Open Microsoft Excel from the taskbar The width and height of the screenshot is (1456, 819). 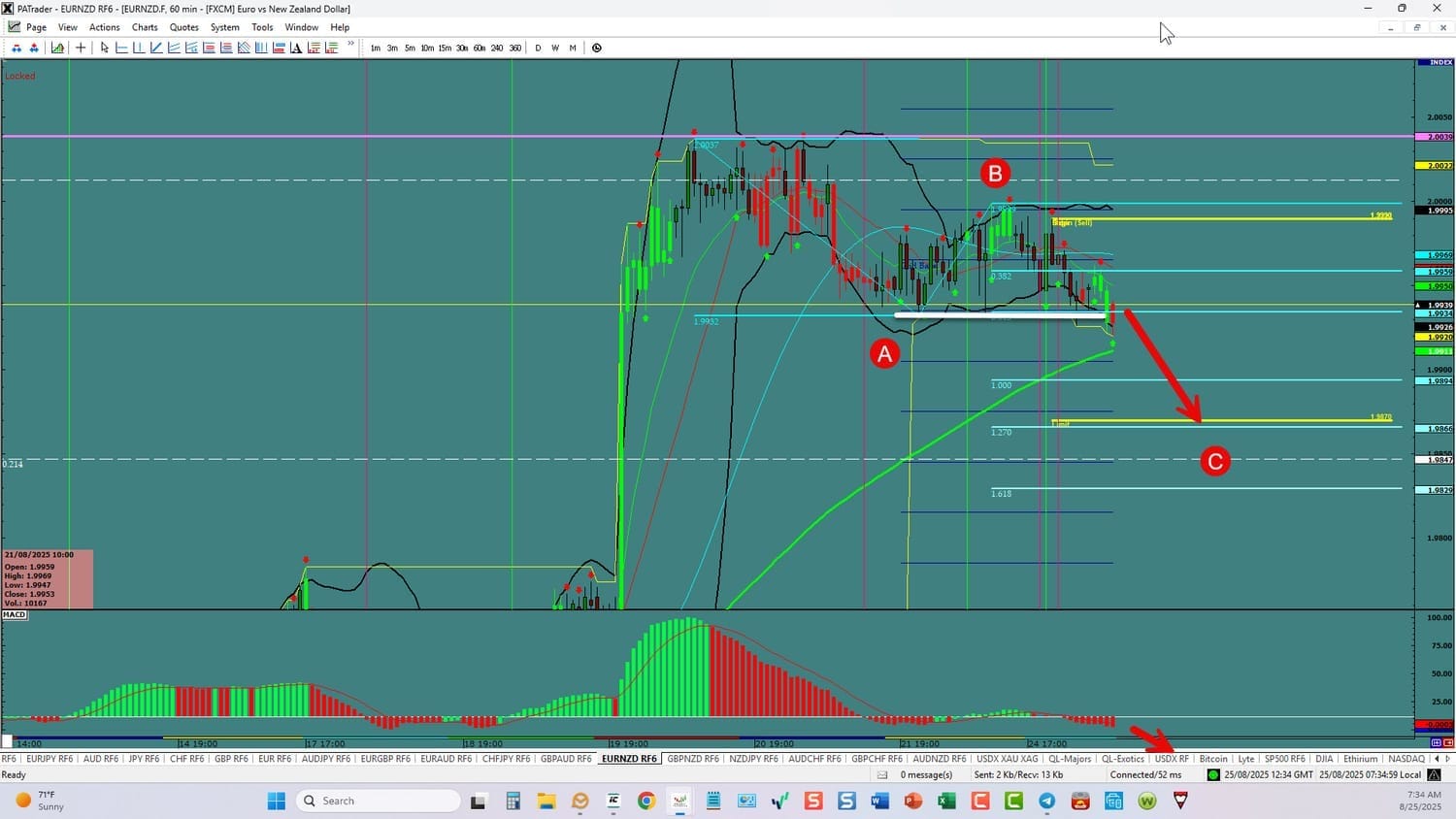[x=946, y=801]
